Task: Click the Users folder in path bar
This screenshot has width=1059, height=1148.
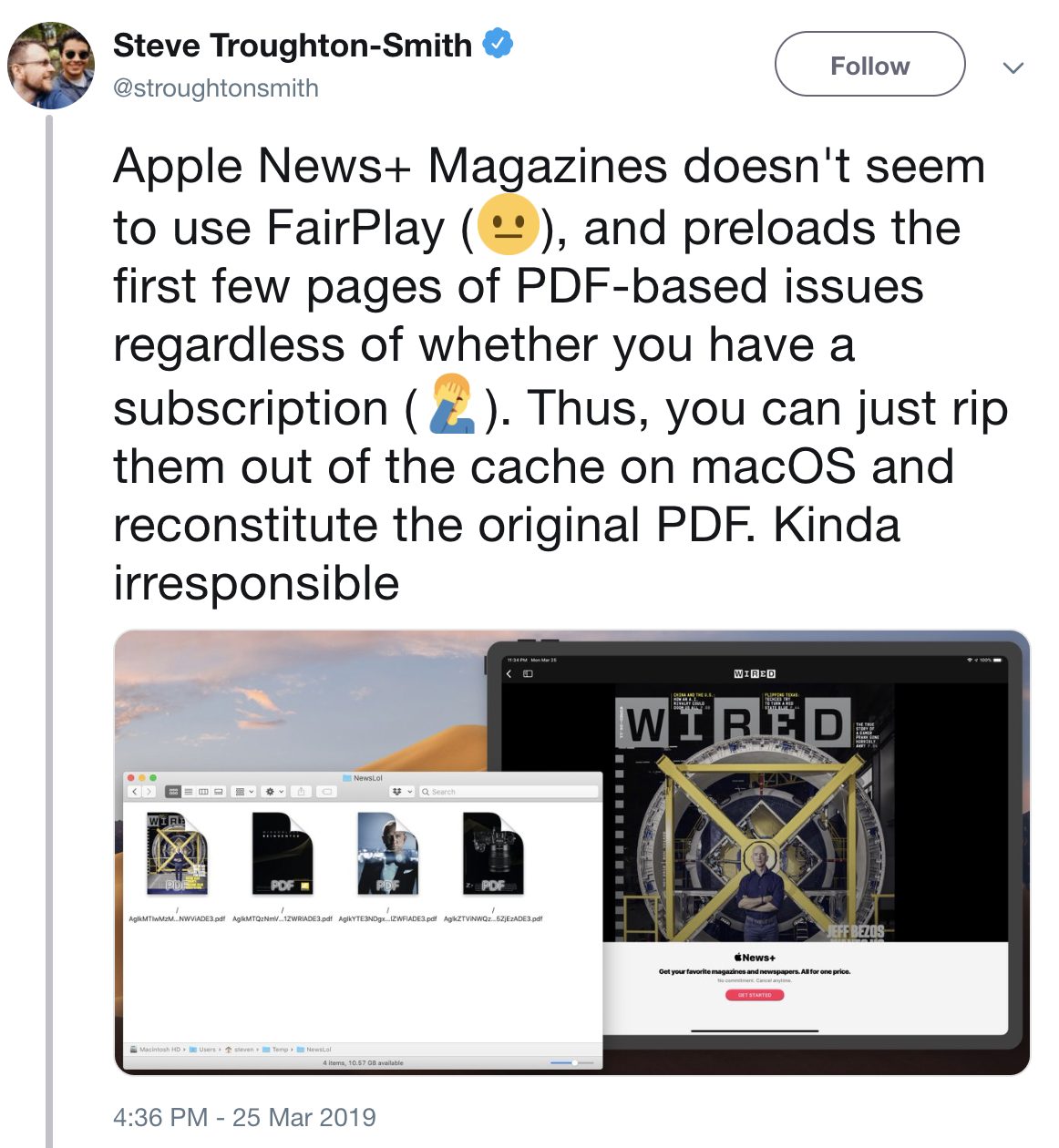Action: coord(202,1050)
